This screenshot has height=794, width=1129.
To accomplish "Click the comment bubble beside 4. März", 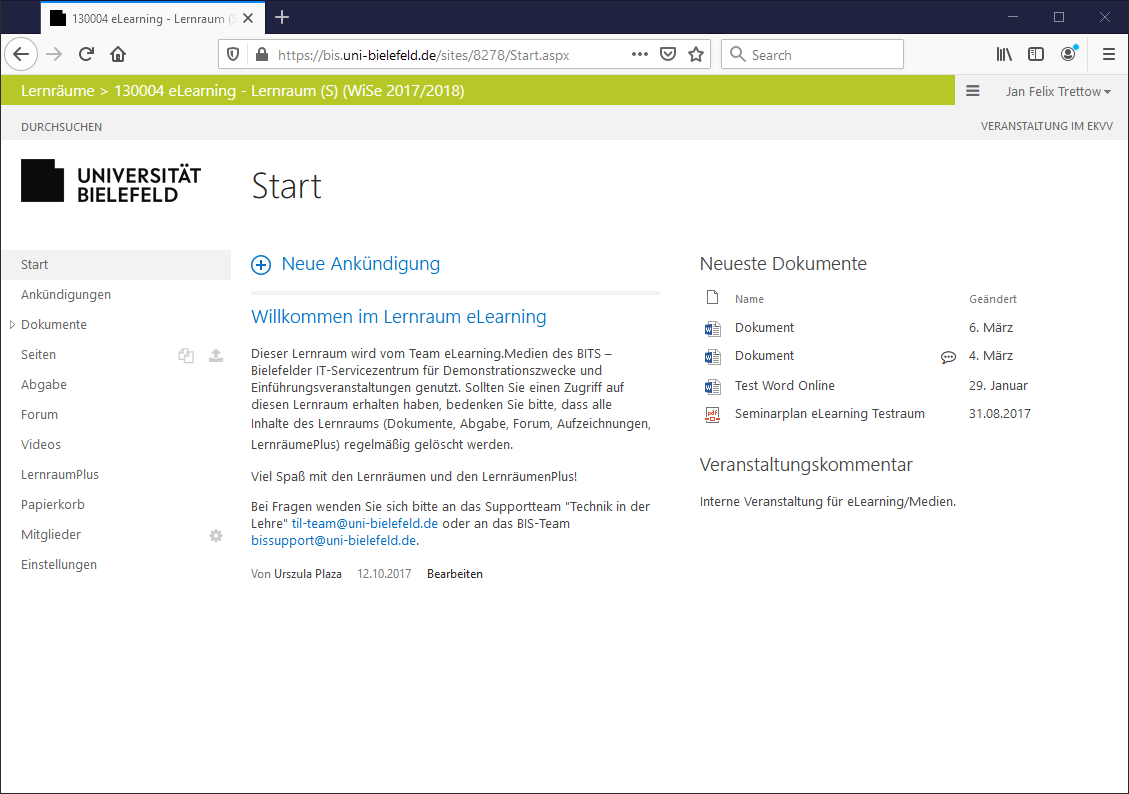I will click(x=948, y=357).
